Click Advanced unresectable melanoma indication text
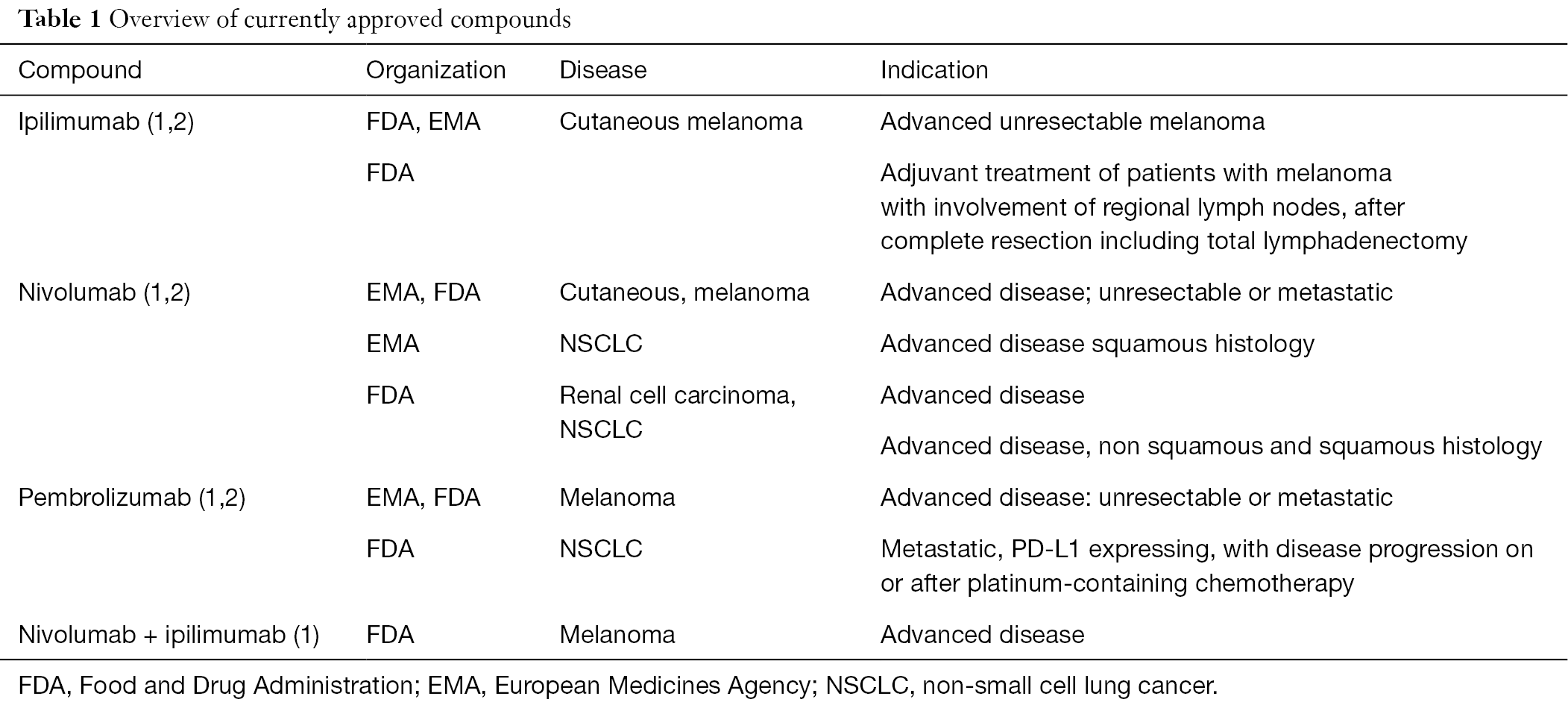The width and height of the screenshot is (1568, 705). pyautogui.click(x=1072, y=122)
